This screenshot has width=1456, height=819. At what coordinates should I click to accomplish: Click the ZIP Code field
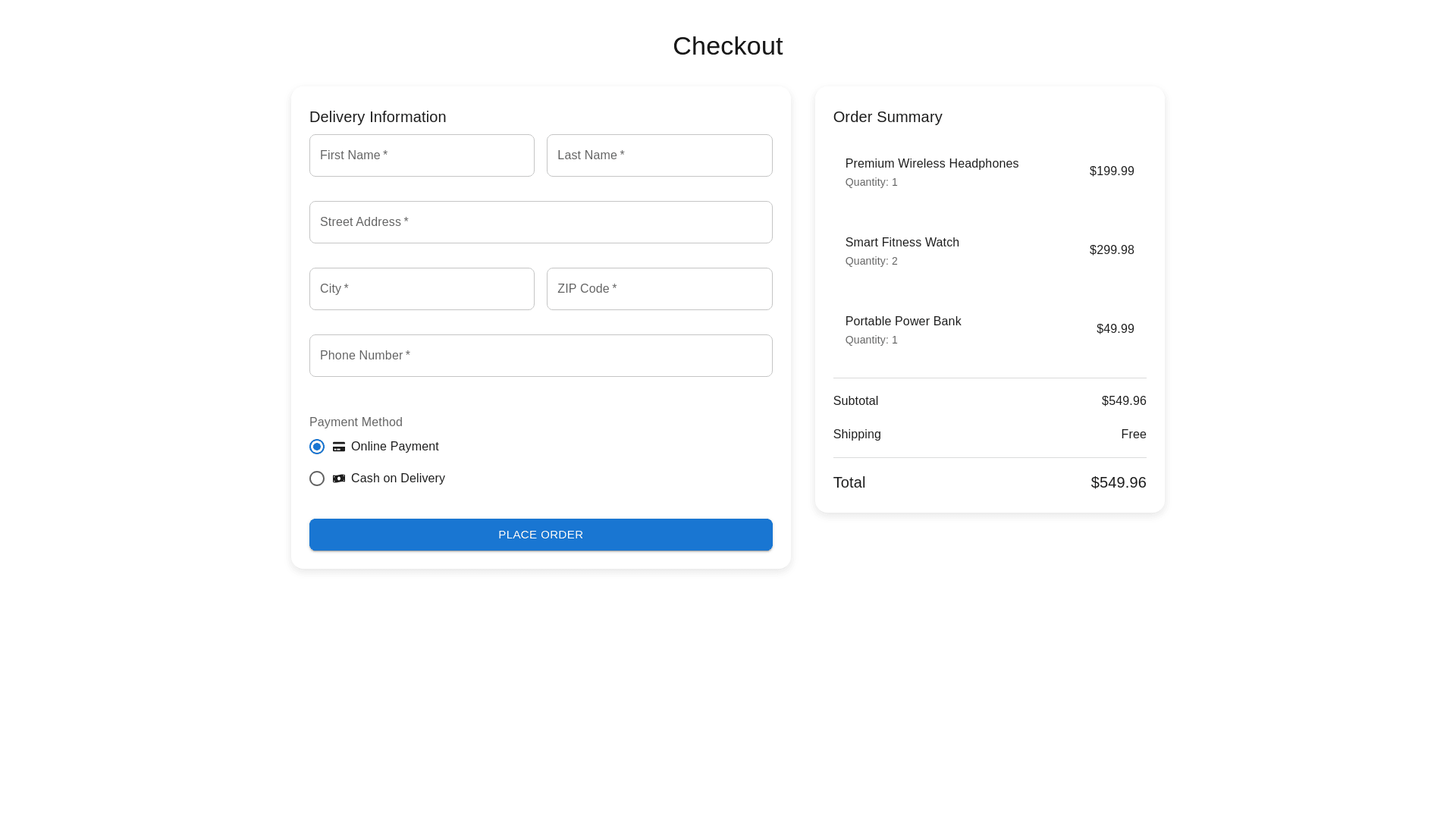(659, 289)
